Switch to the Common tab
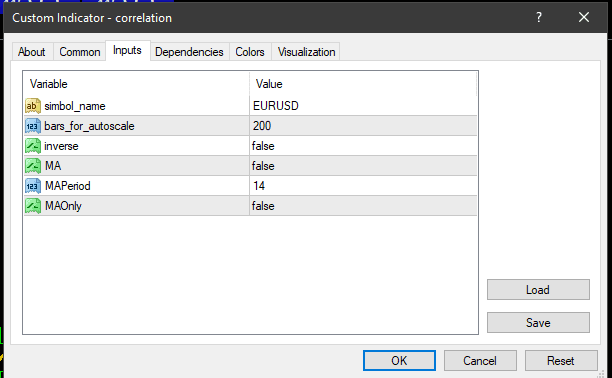This screenshot has width=612, height=378. click(x=80, y=52)
